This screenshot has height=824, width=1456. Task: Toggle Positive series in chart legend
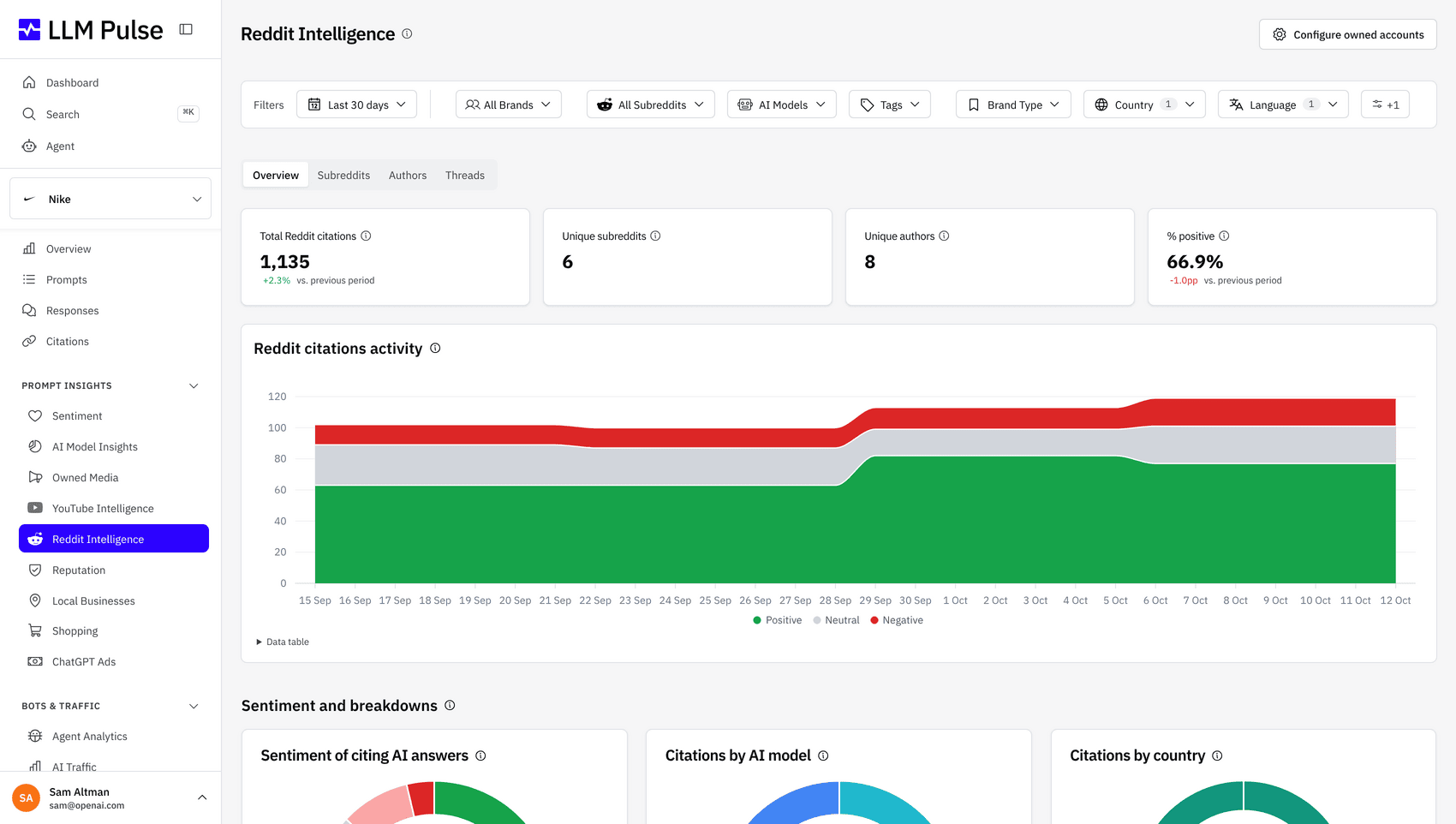click(777, 620)
